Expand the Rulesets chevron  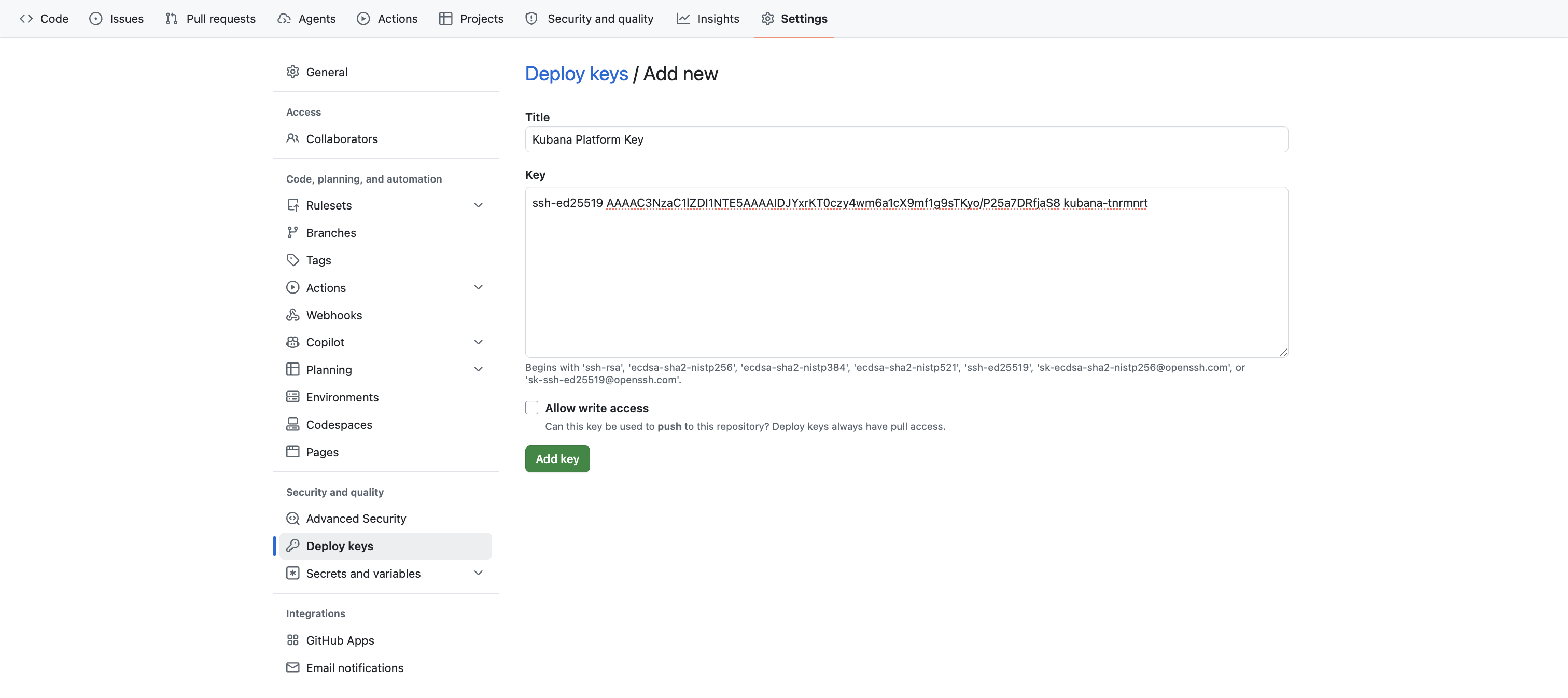479,205
